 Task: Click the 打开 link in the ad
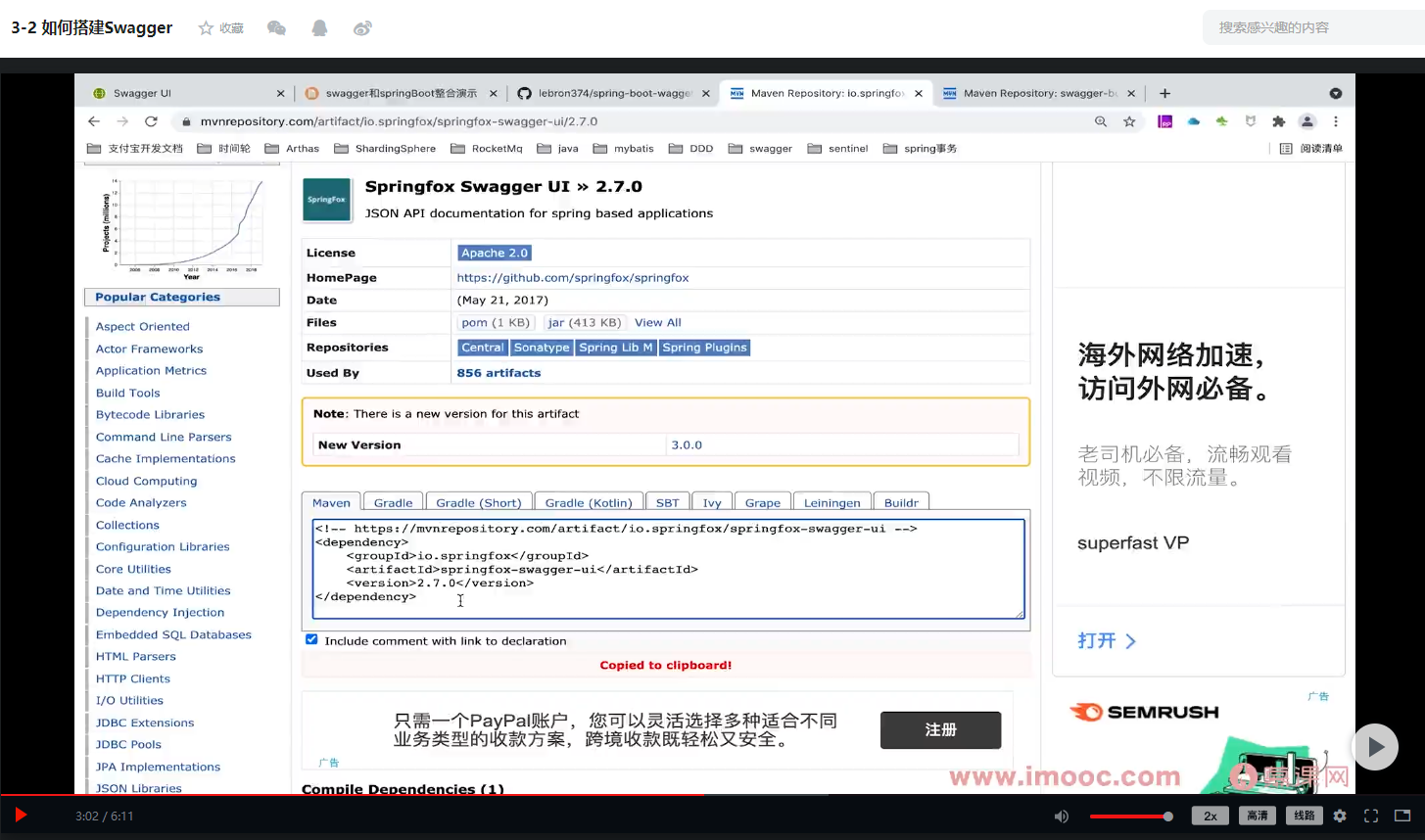tap(1107, 641)
